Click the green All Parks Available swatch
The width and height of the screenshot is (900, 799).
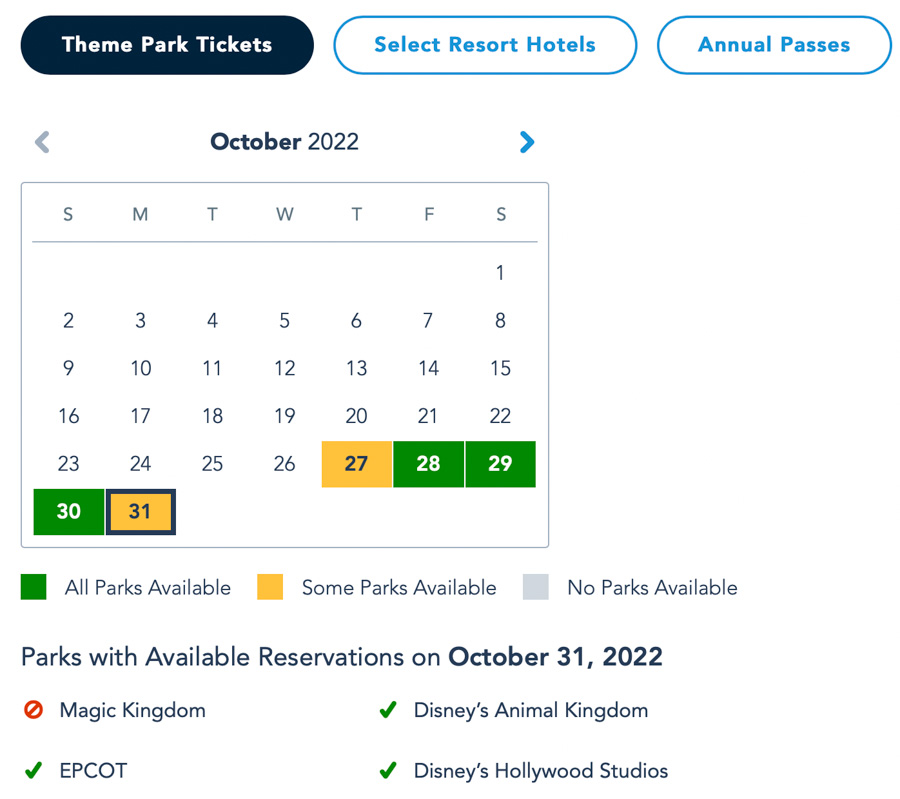coord(34,587)
